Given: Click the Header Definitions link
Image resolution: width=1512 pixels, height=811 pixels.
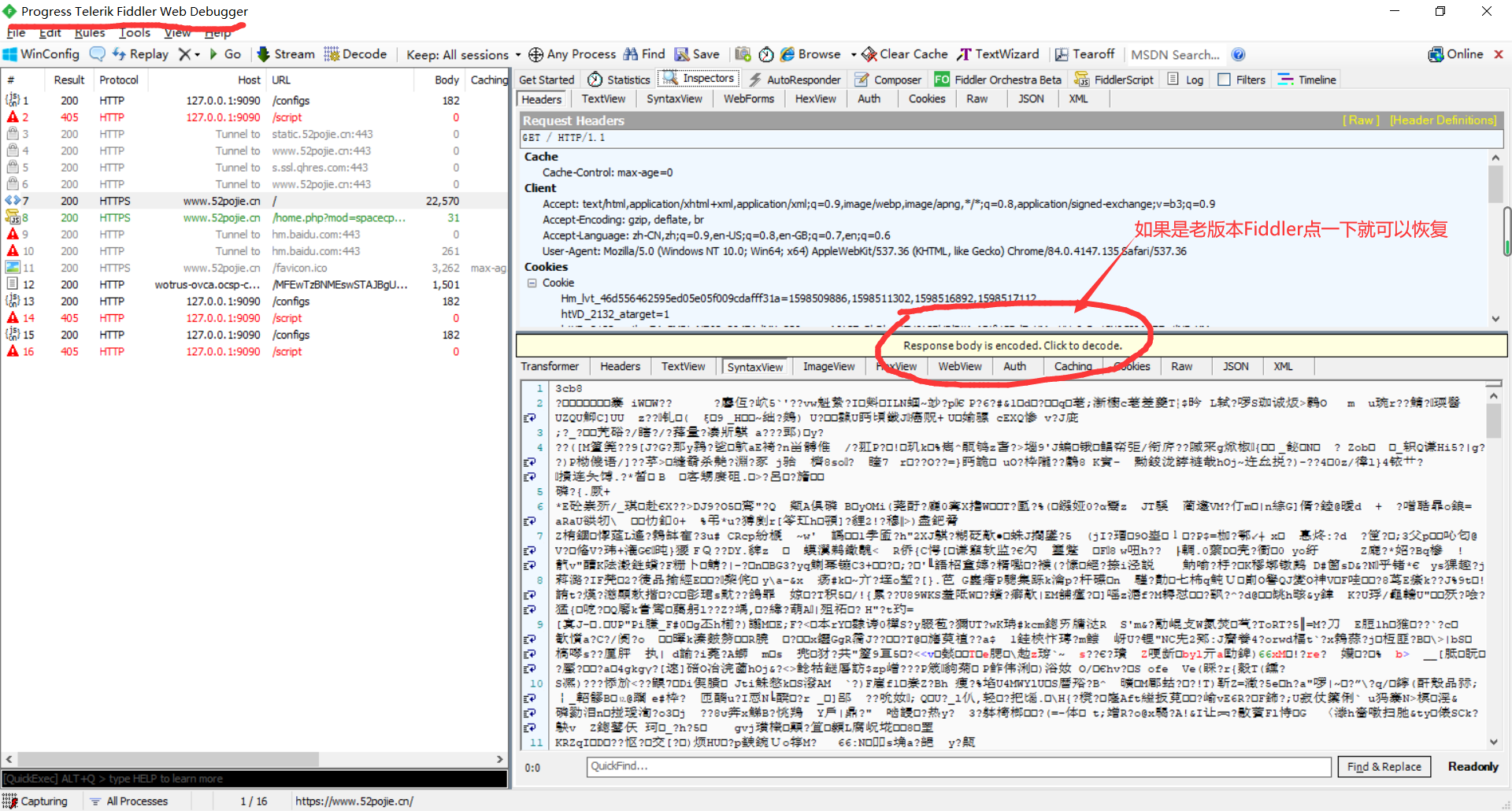Looking at the screenshot, I should pyautogui.click(x=1443, y=120).
